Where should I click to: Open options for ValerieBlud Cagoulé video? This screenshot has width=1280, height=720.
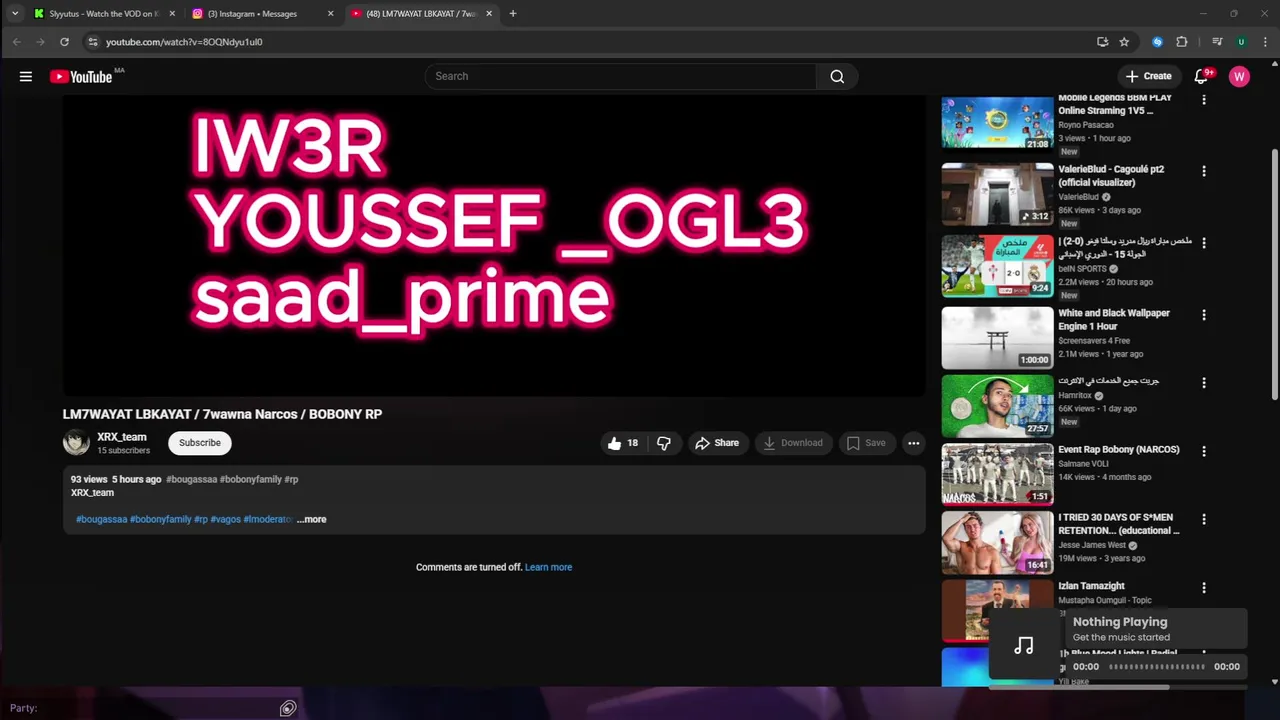click(1204, 171)
